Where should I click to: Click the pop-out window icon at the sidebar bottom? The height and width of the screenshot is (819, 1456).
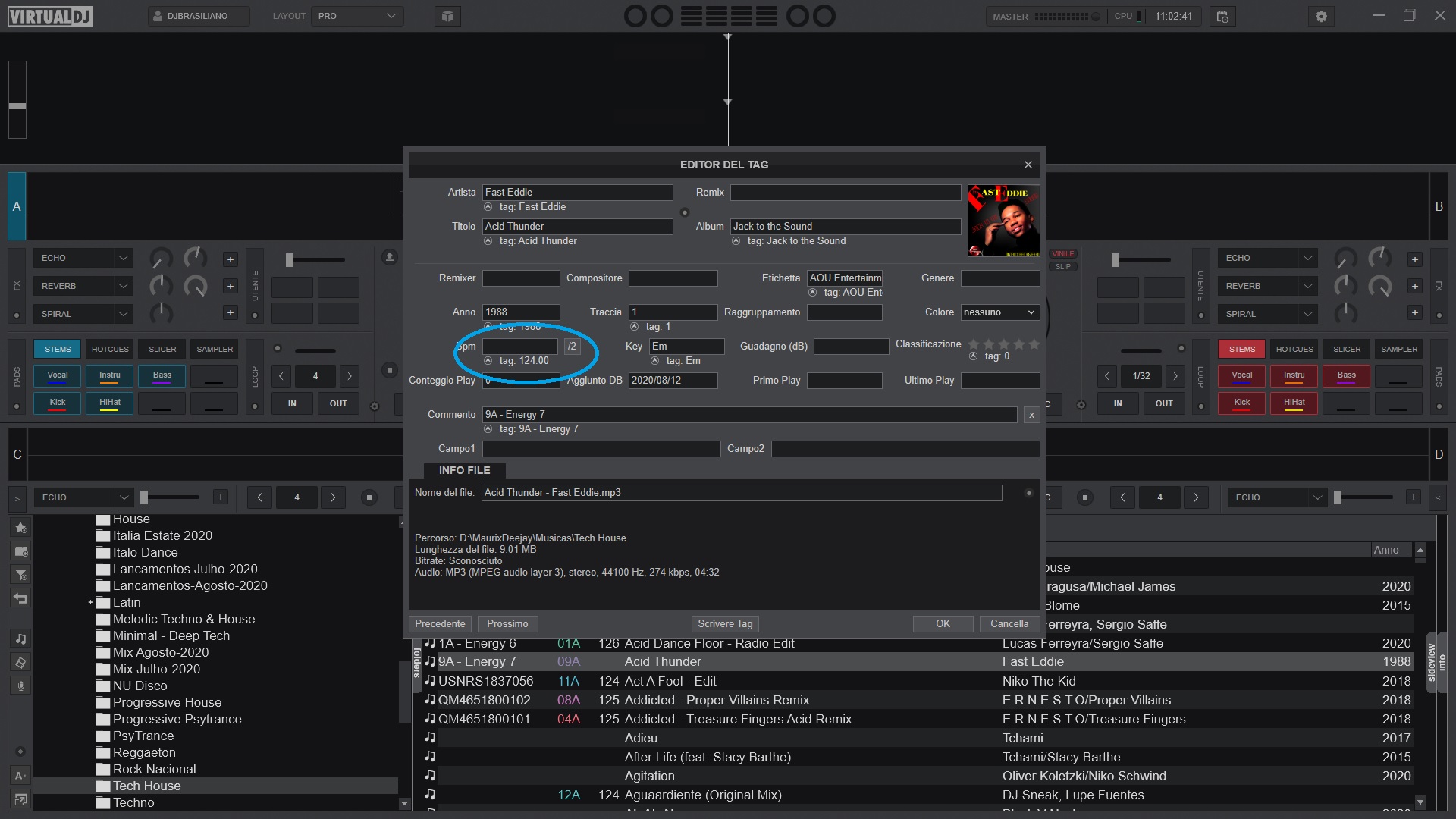(20, 799)
